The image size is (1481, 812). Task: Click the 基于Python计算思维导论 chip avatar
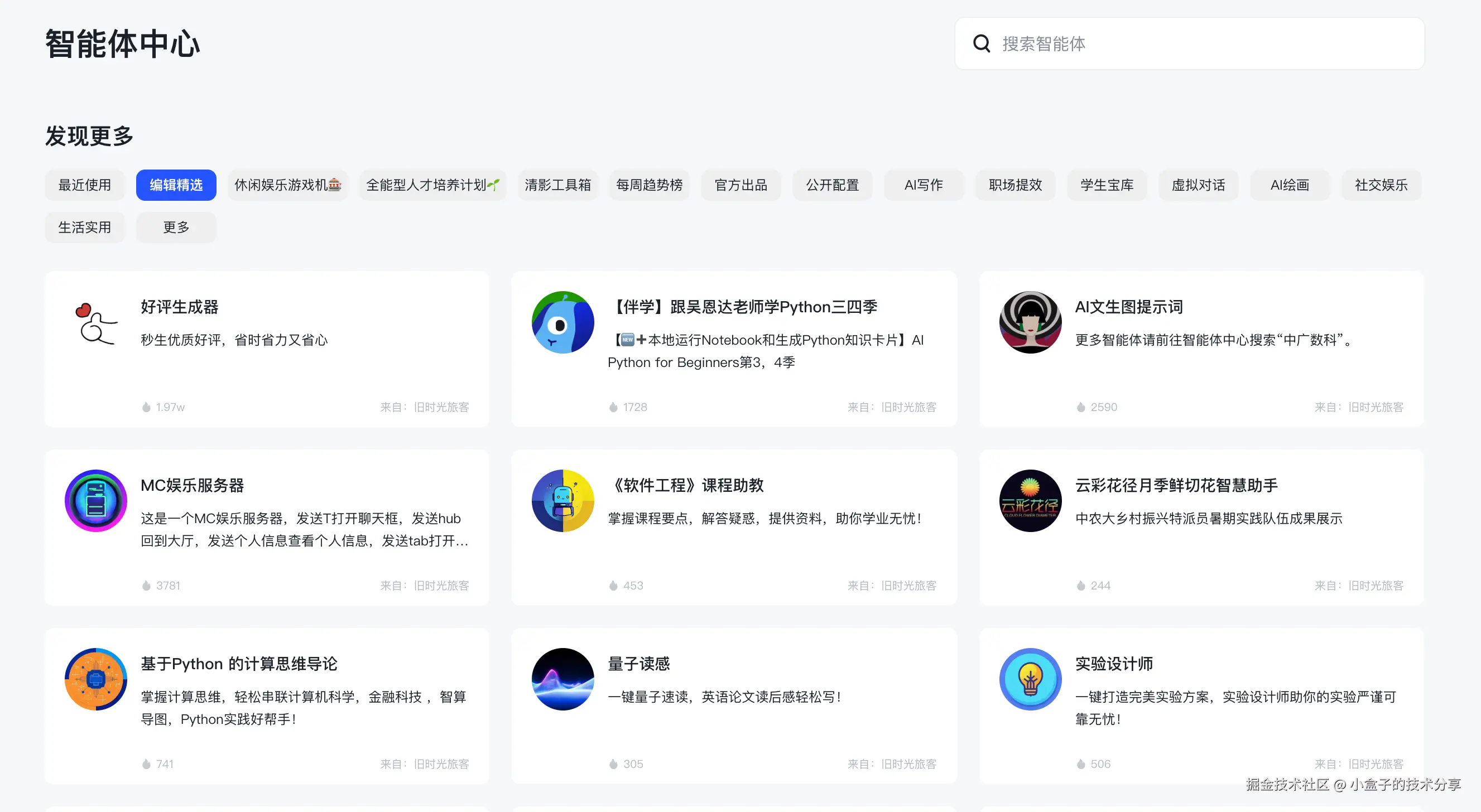pyautogui.click(x=95, y=679)
